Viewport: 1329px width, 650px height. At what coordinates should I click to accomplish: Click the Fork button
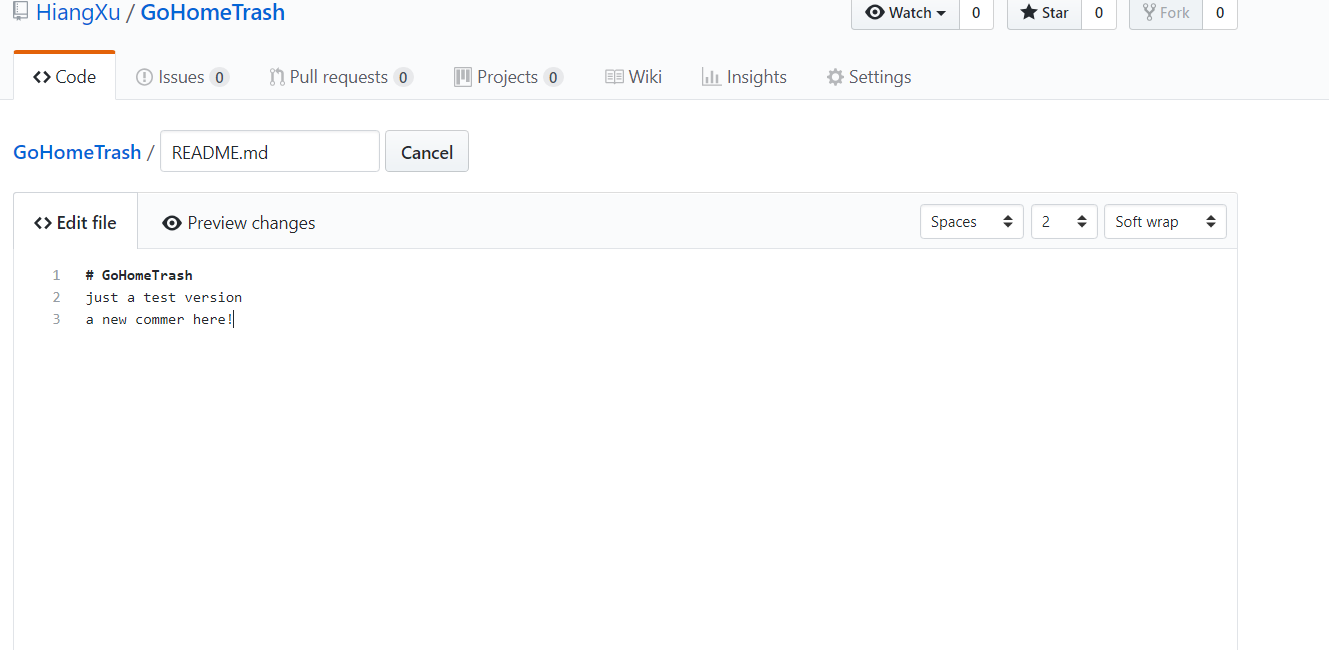tap(1166, 13)
